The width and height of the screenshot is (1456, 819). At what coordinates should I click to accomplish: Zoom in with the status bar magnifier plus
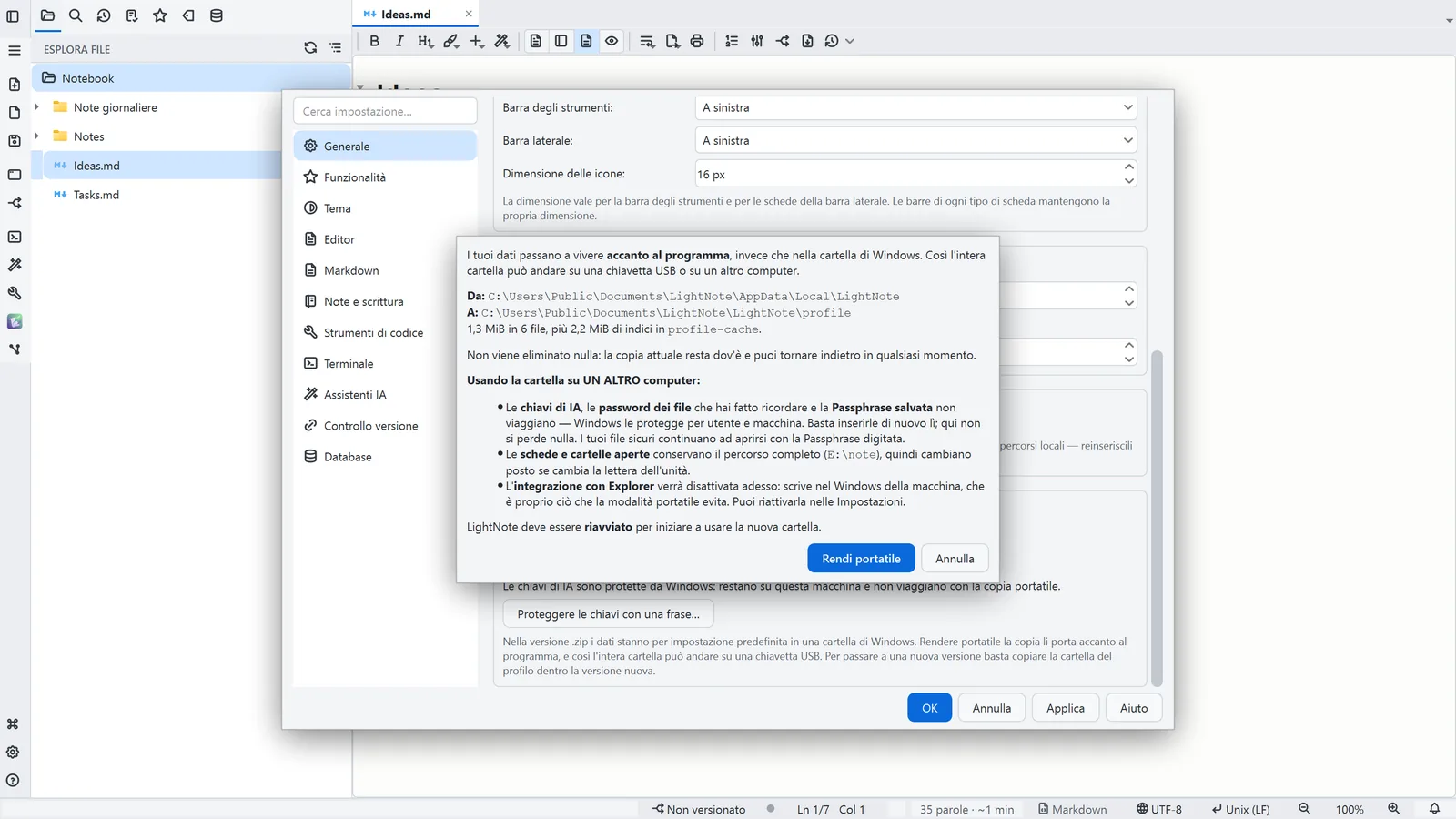pyautogui.click(x=1393, y=809)
